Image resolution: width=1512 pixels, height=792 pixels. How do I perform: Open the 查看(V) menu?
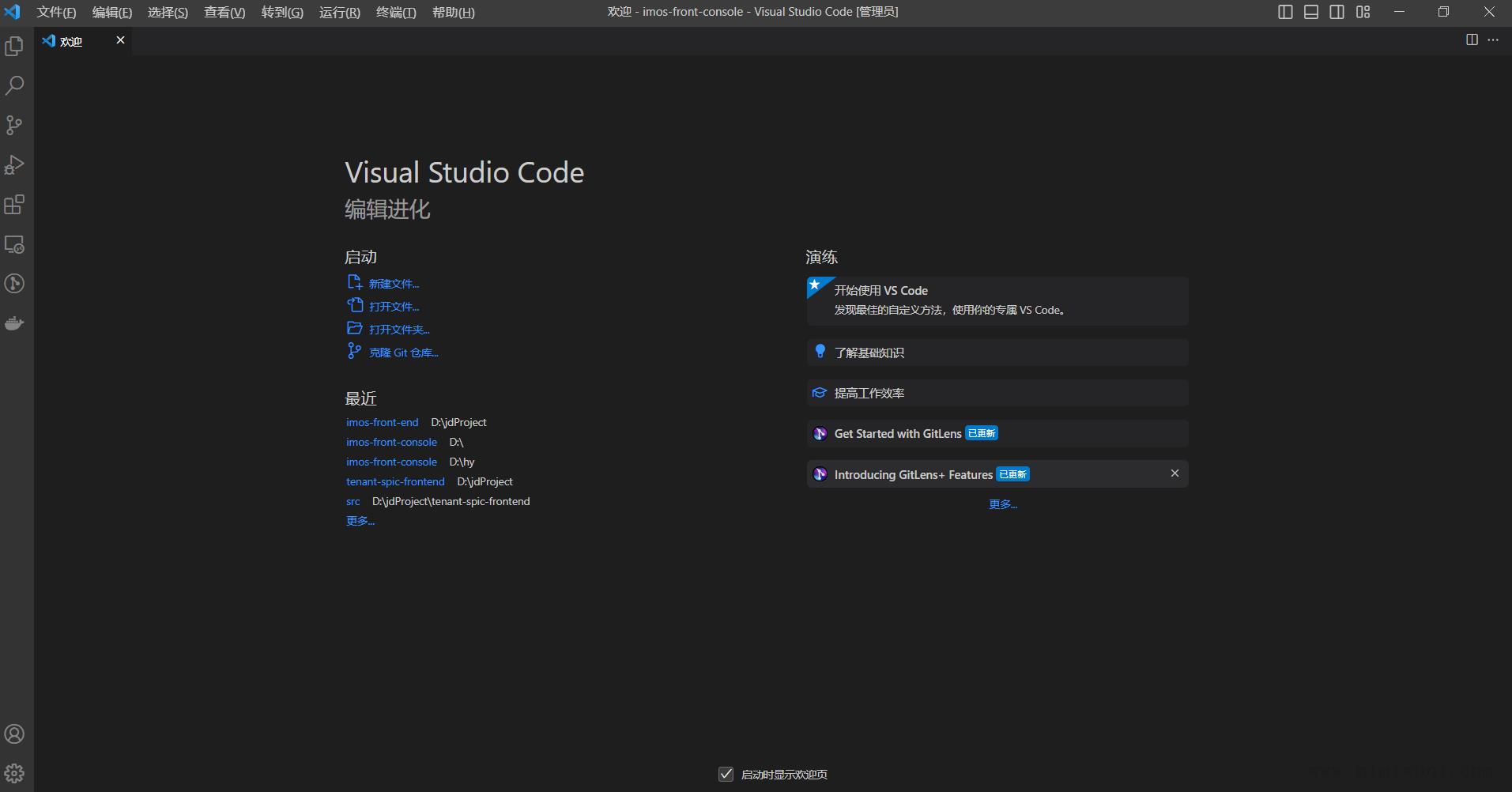pyautogui.click(x=224, y=13)
